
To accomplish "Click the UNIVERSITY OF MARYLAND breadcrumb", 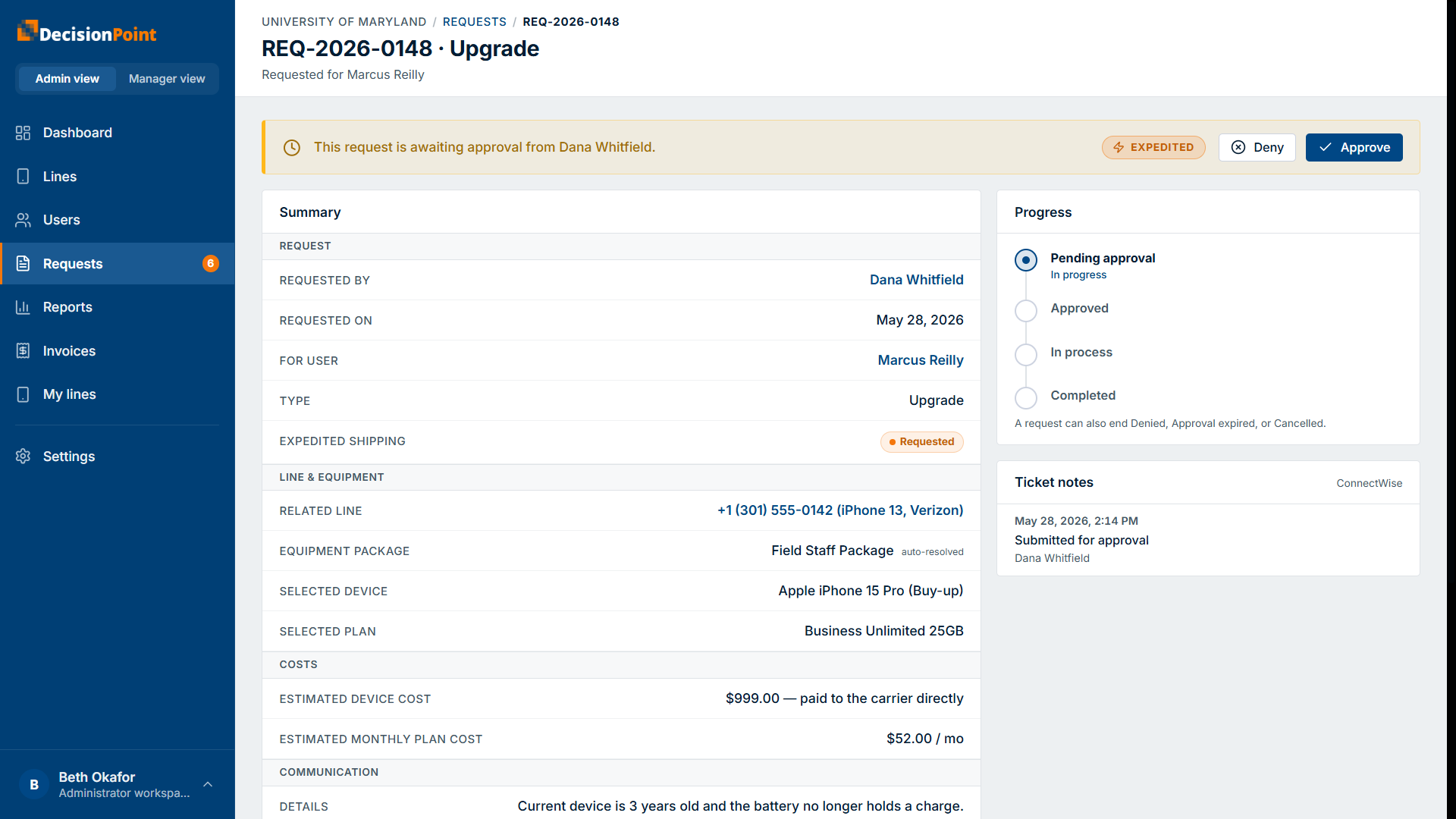I will pyautogui.click(x=344, y=22).
